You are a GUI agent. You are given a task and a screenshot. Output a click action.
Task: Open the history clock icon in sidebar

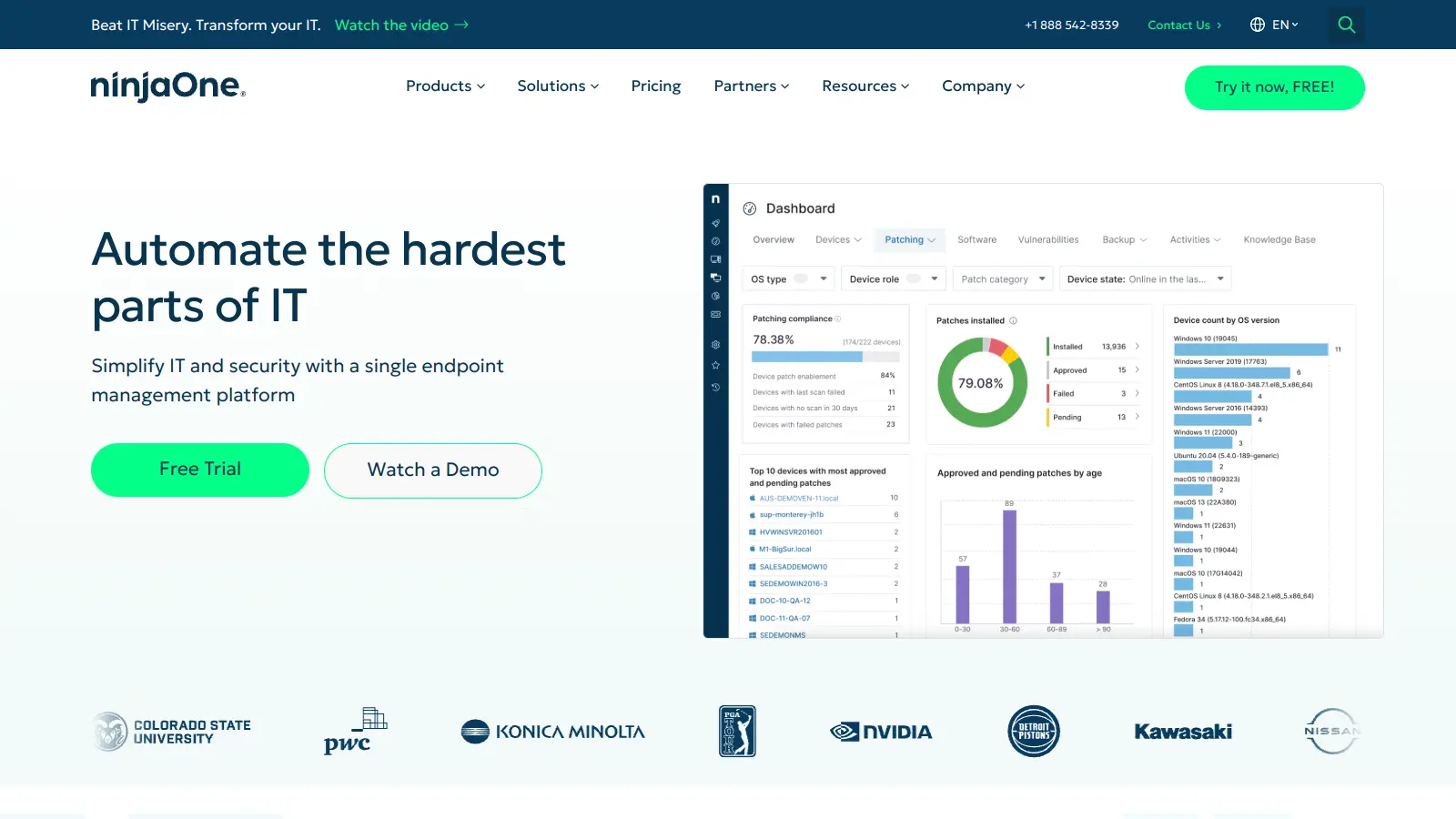tap(716, 387)
